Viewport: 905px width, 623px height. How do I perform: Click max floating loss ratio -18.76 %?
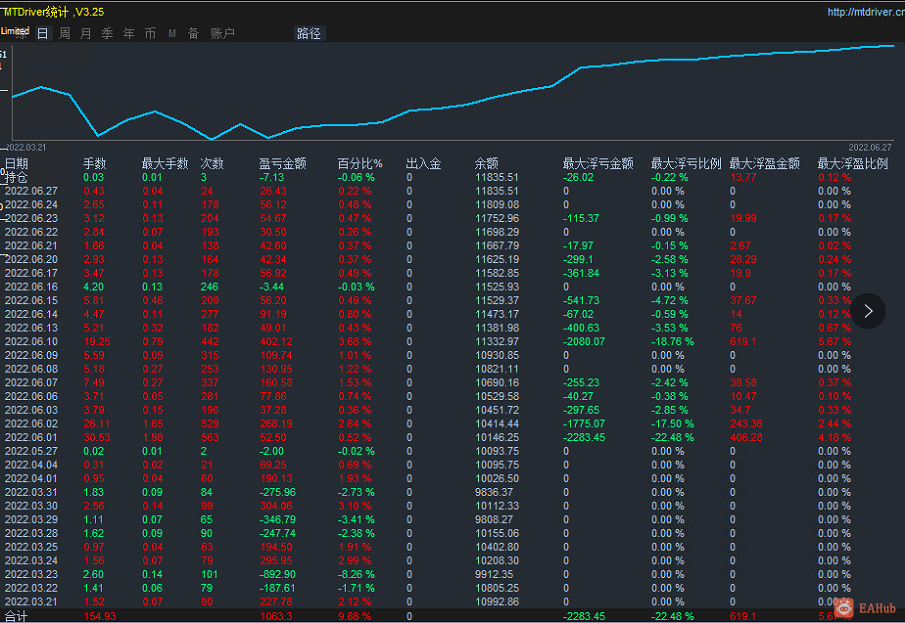point(672,342)
